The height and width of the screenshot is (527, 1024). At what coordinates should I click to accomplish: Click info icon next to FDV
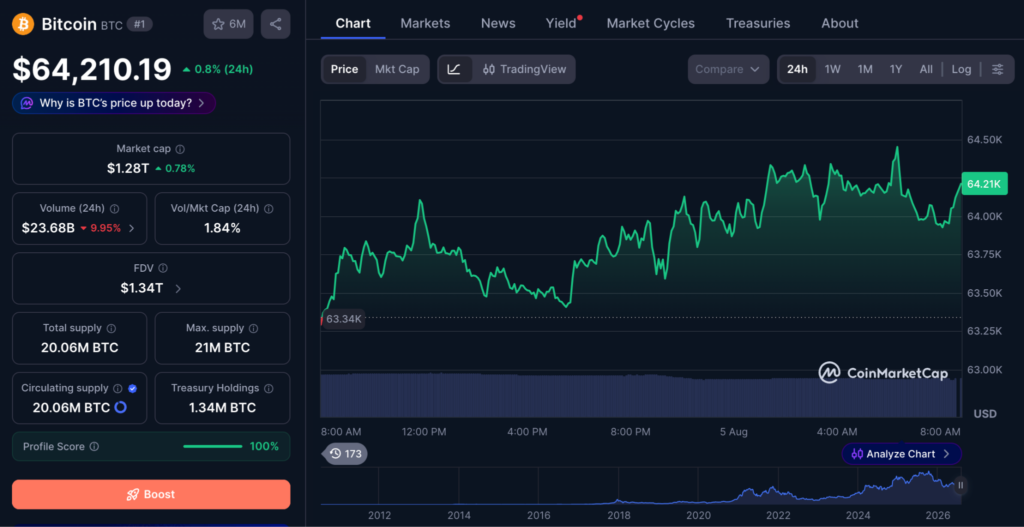[x=163, y=268]
